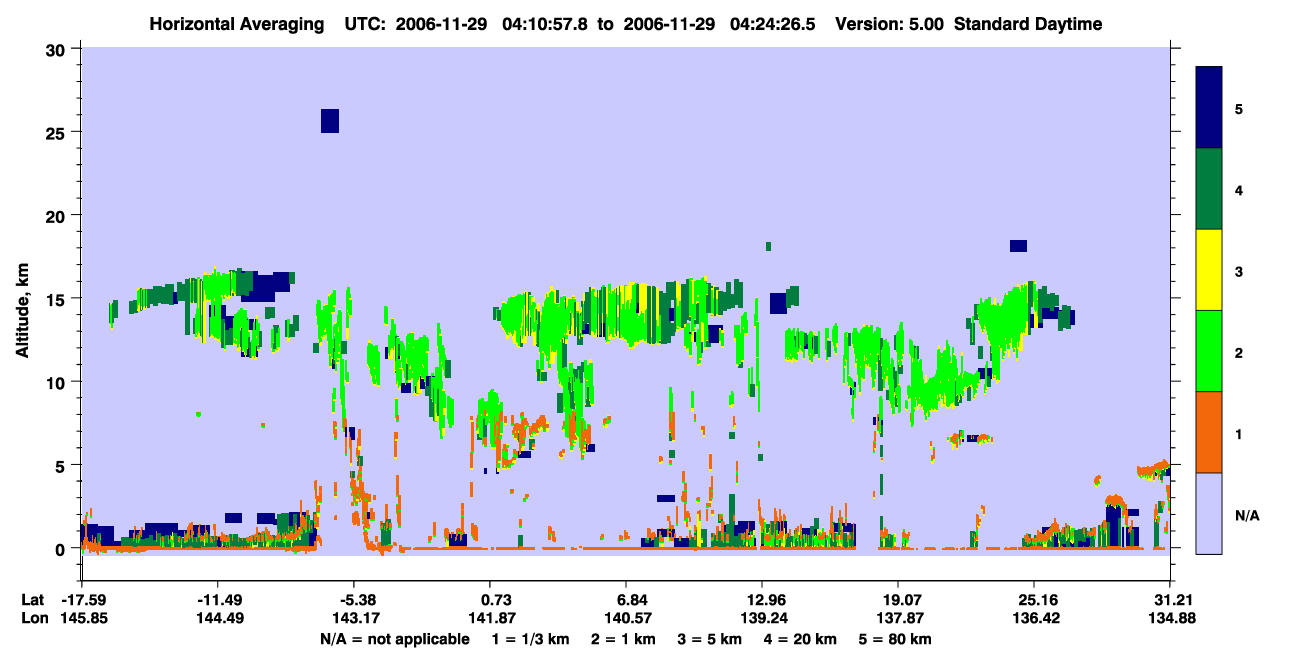Click the bright green level 2 legend swatch

tap(1209, 351)
